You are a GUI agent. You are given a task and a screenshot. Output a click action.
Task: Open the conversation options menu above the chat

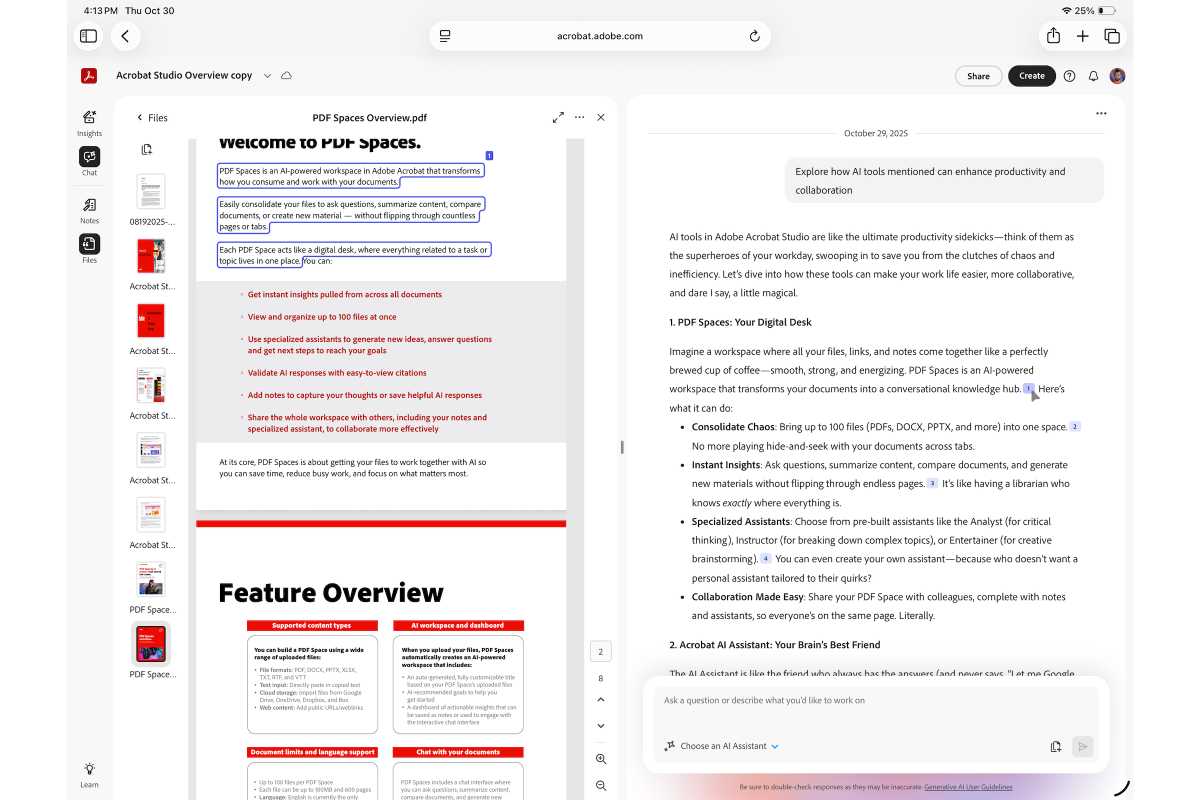click(1101, 113)
